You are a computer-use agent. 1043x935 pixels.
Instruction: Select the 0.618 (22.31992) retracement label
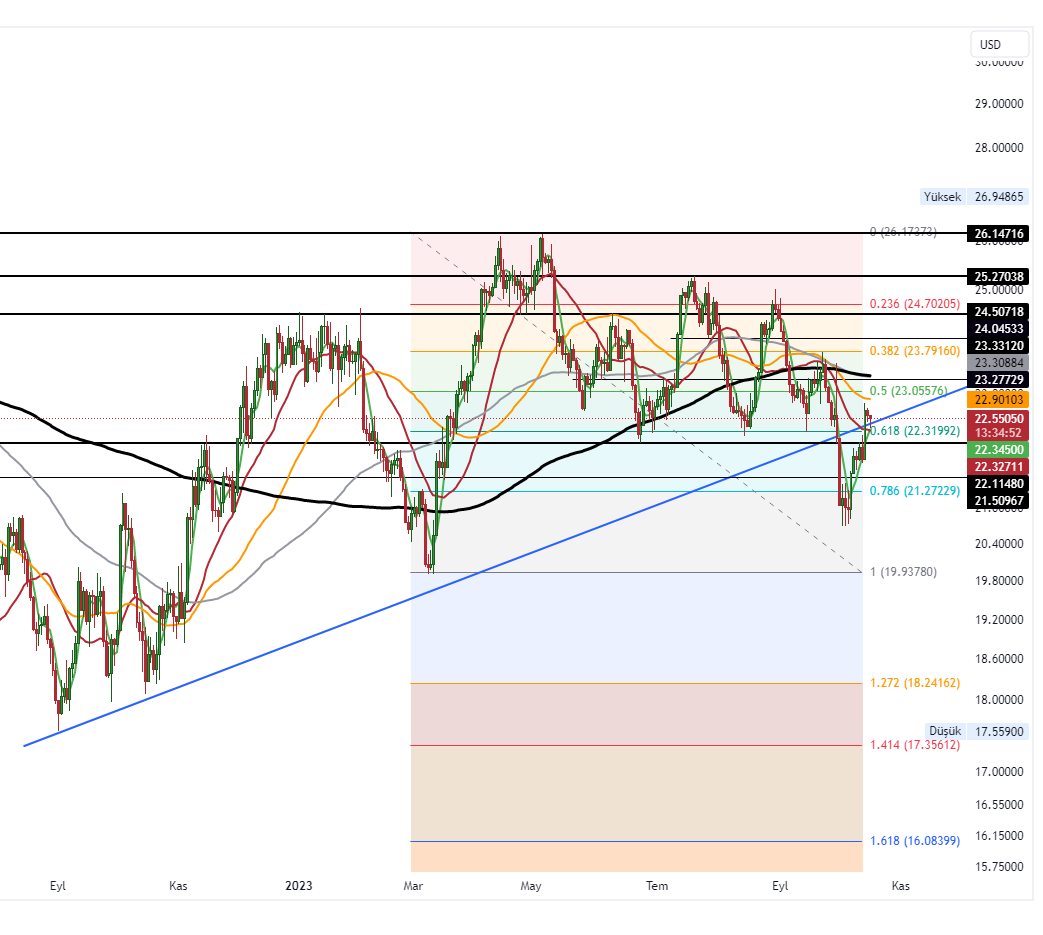[x=913, y=430]
